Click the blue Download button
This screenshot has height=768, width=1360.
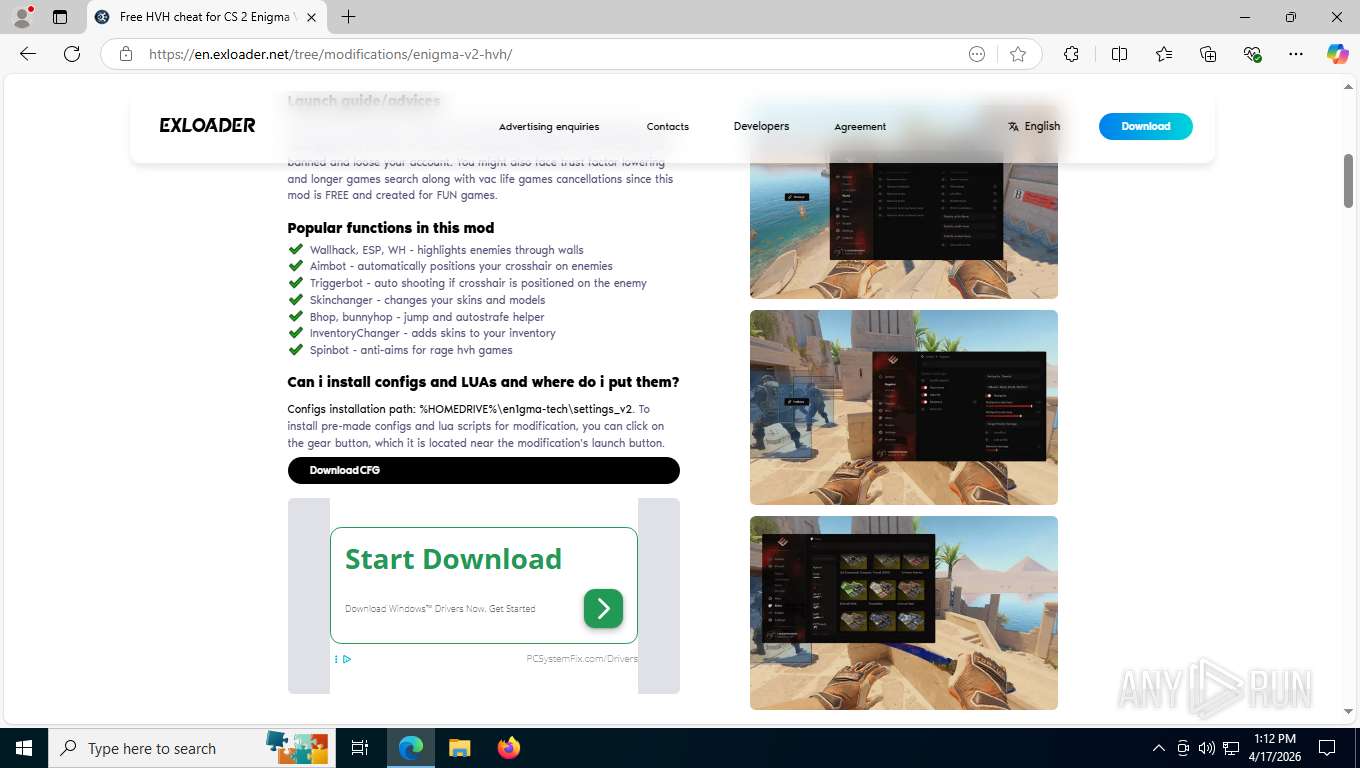[1145, 126]
